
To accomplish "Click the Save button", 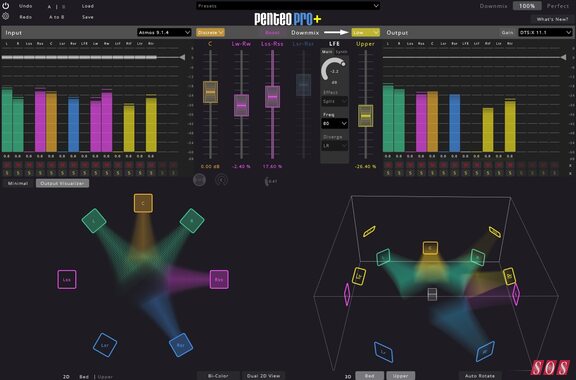I will click(x=88, y=17).
